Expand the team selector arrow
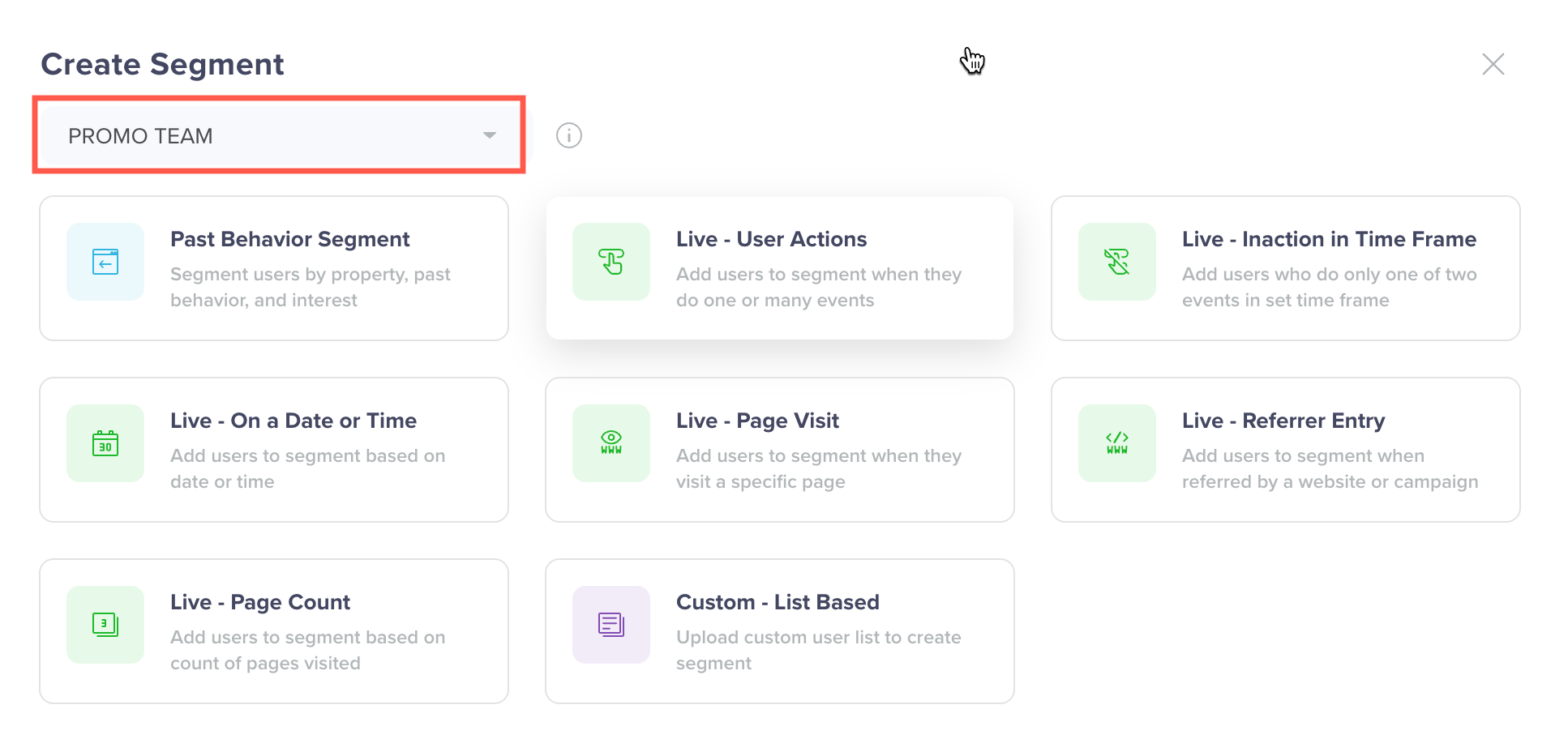The width and height of the screenshot is (1568, 739). pyautogui.click(x=489, y=135)
